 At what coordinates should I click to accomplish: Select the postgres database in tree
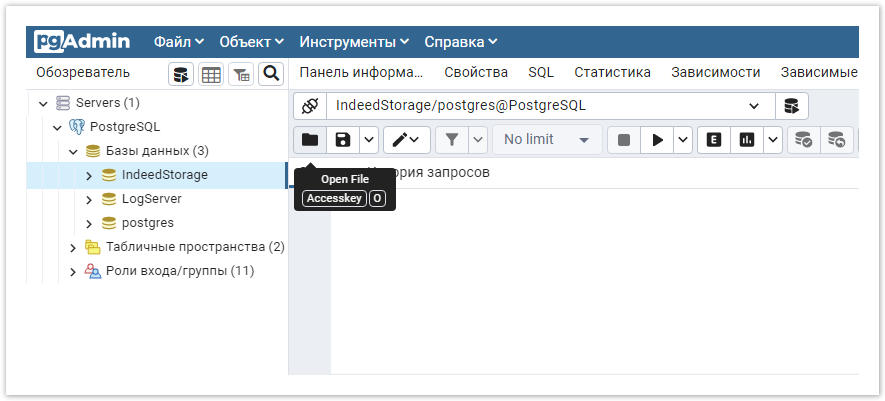[147, 223]
